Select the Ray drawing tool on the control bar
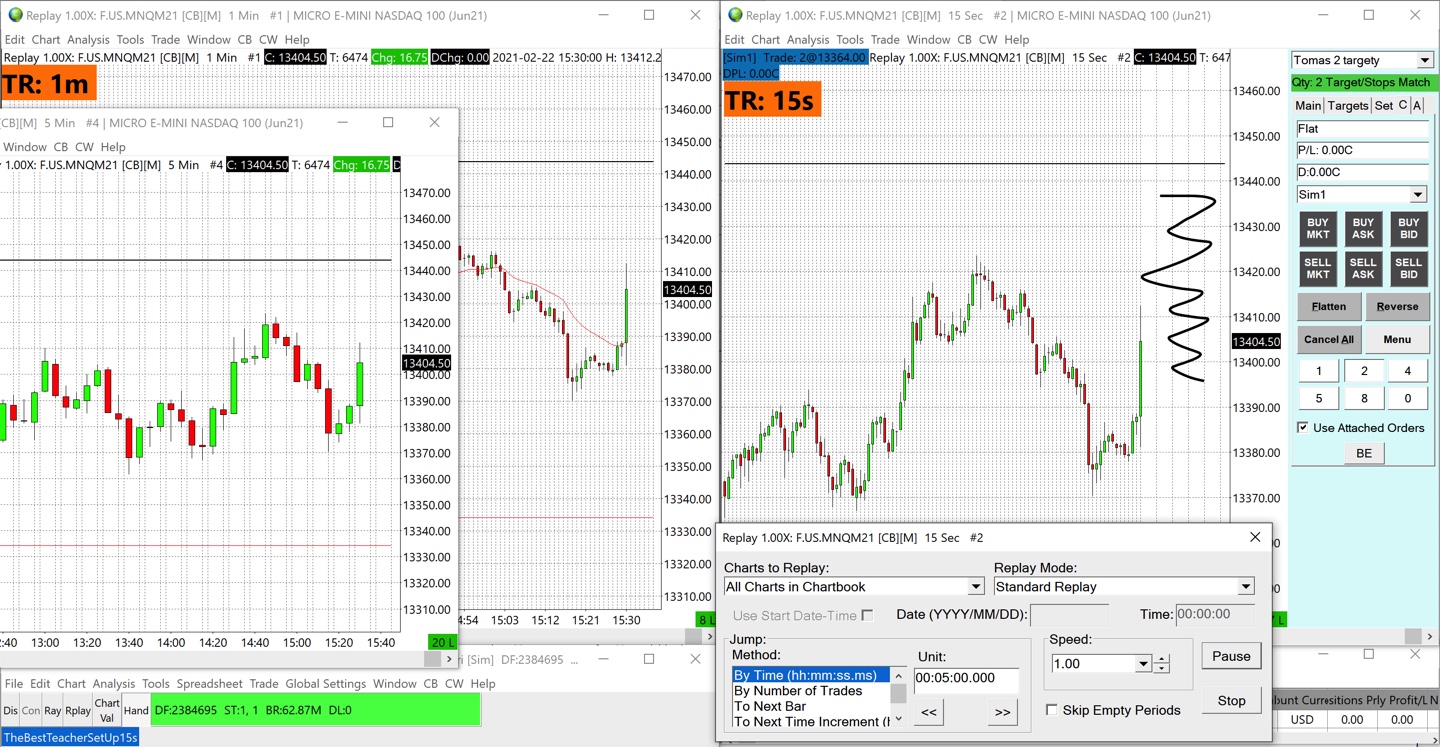Image resolution: width=1440 pixels, height=747 pixels. (52, 710)
